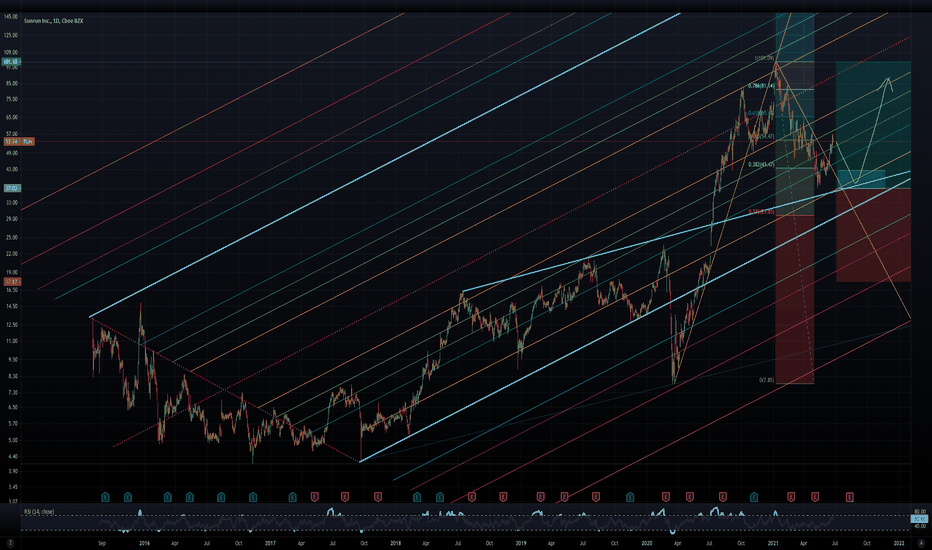This screenshot has height=550, width=932.
Task: Select the red 0.236 Fibonacci level label
Action: tap(761, 212)
